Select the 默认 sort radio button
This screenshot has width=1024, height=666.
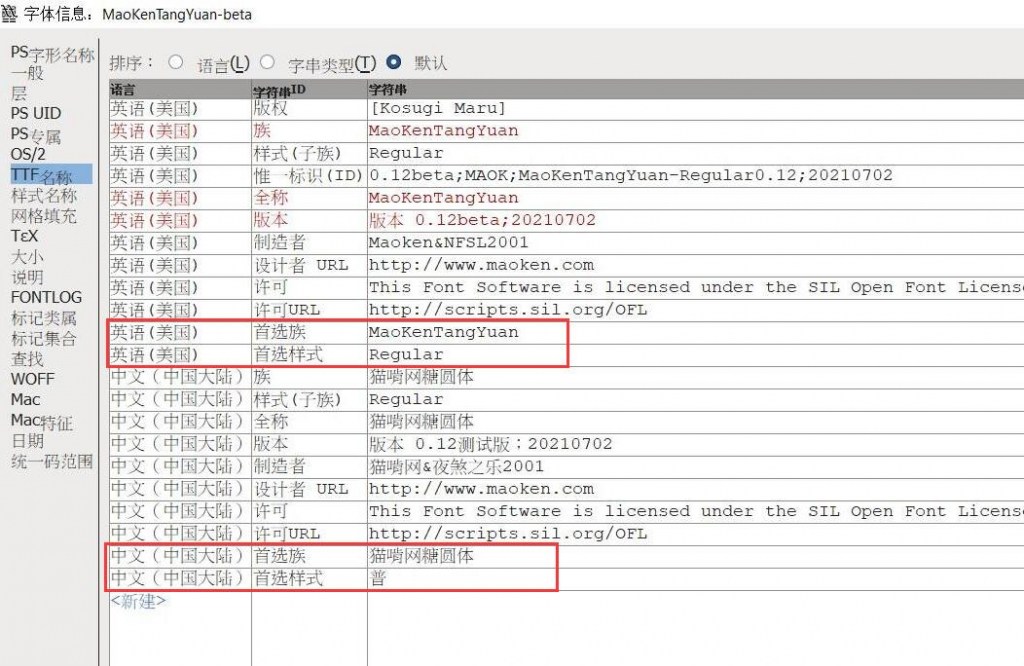[x=394, y=62]
